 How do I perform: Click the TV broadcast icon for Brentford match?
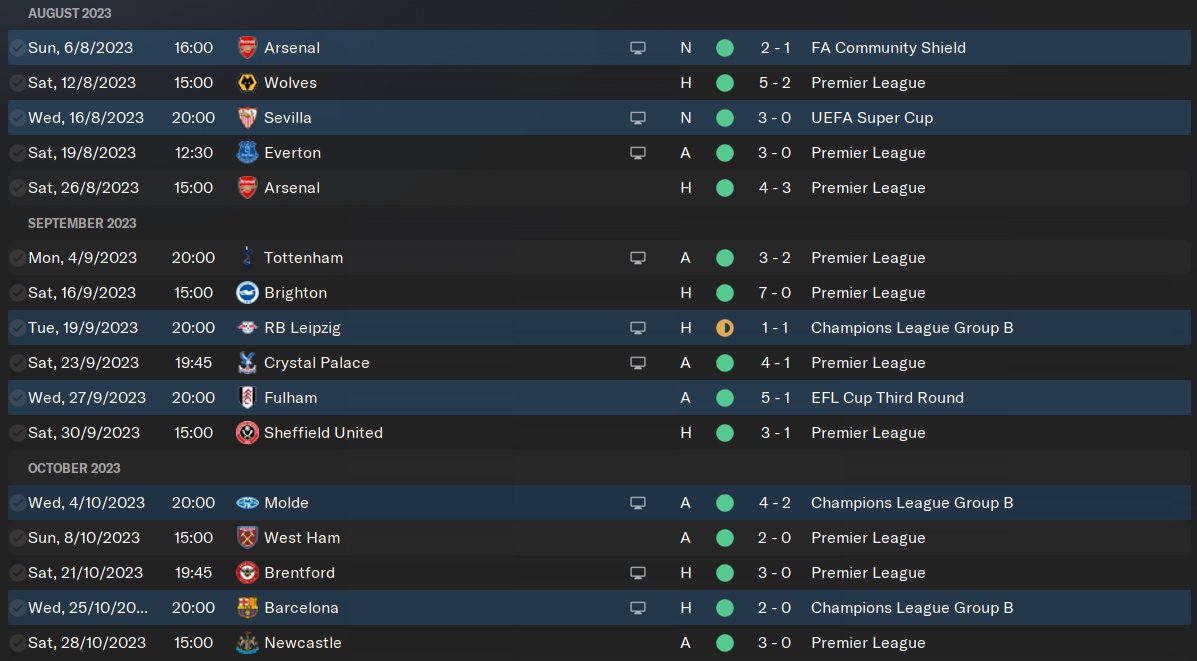pos(638,573)
